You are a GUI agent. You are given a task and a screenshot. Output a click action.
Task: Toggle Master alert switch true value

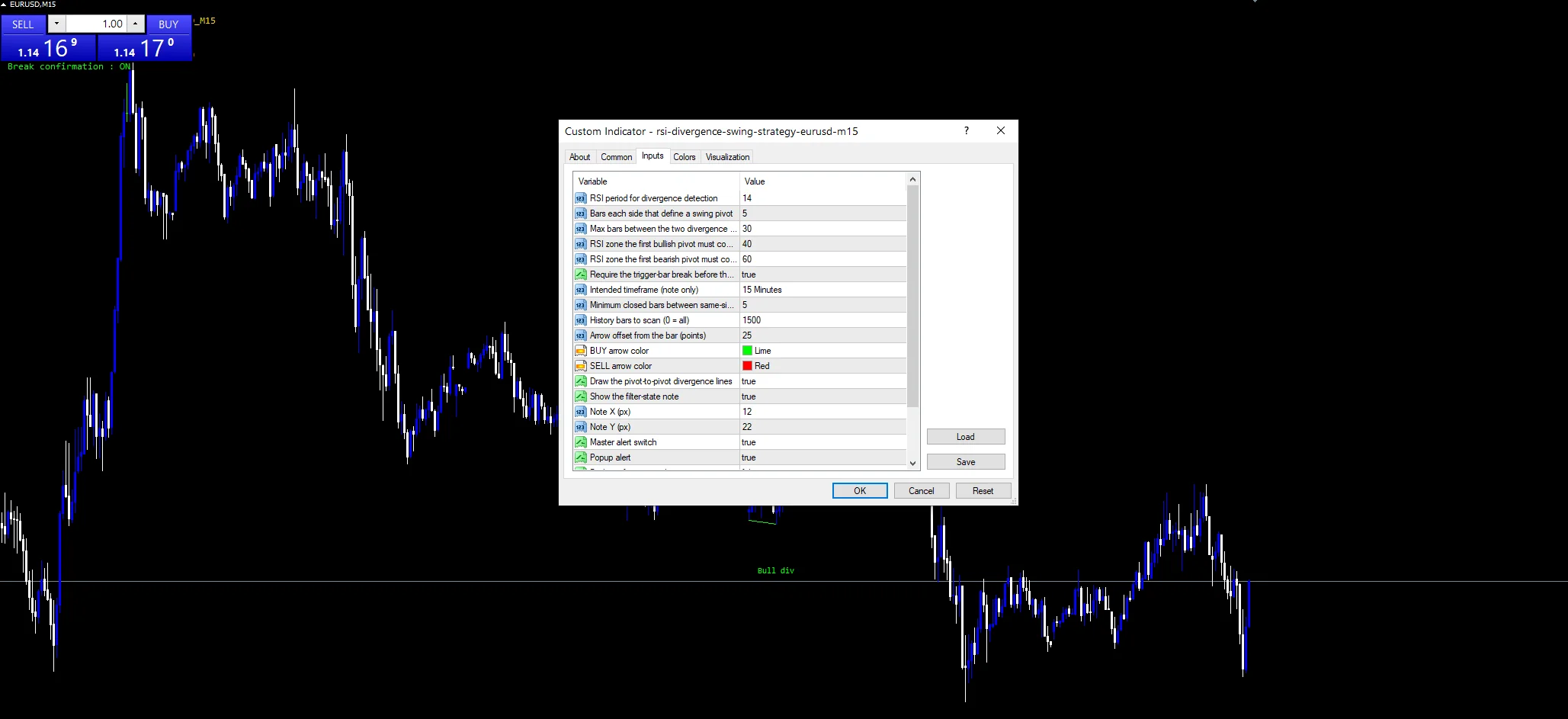pyautogui.click(x=823, y=442)
